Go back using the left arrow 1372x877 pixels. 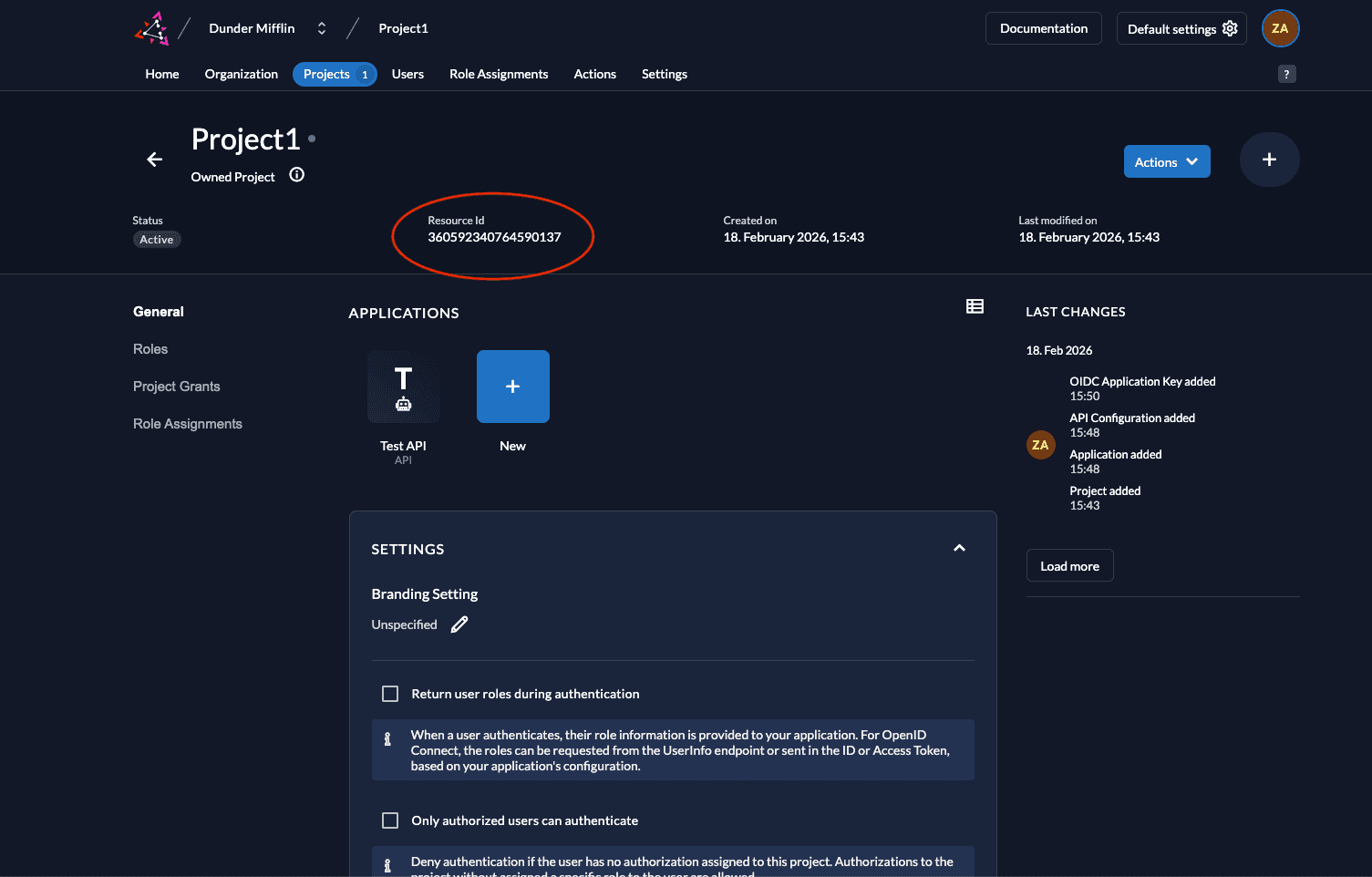point(155,160)
